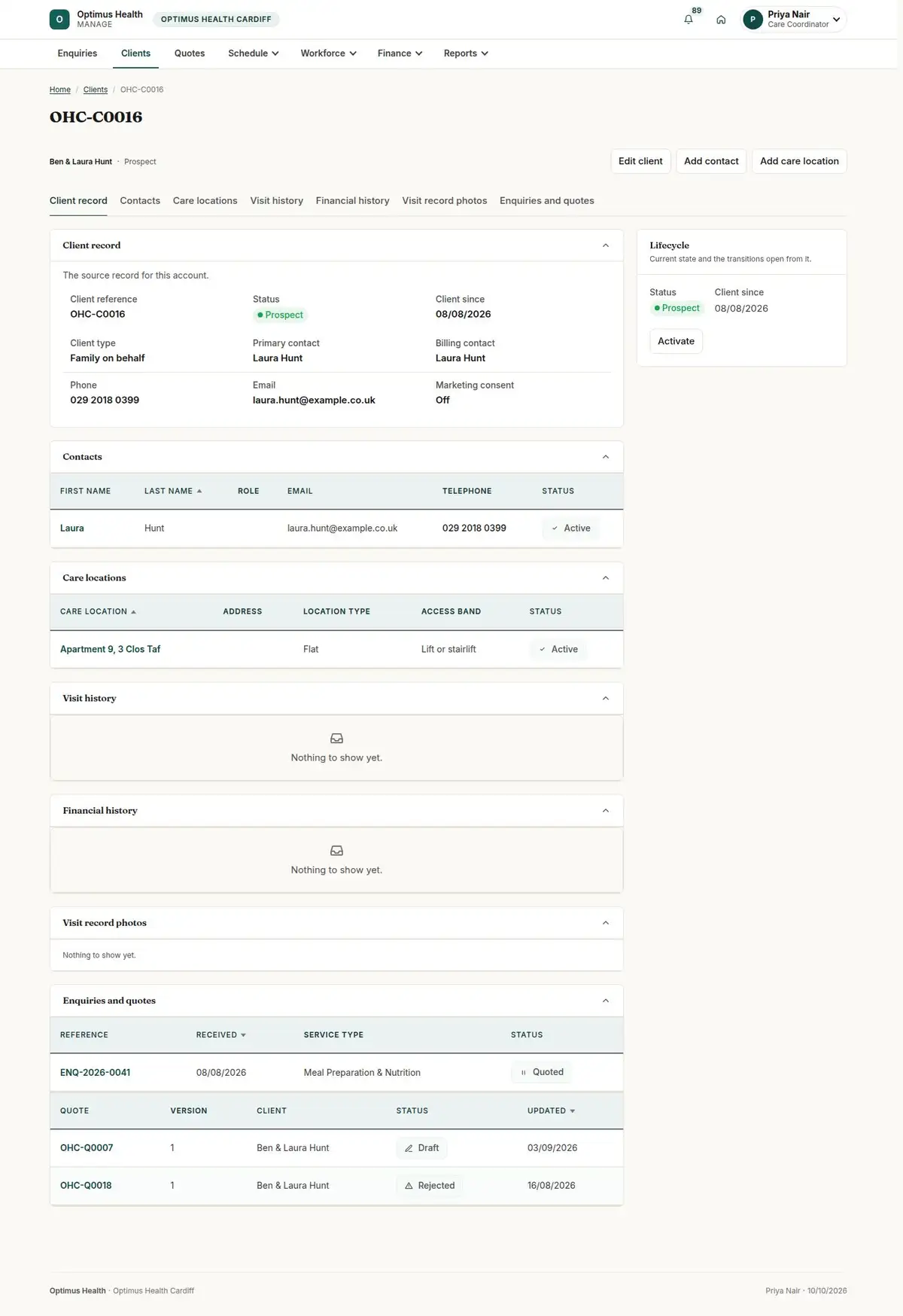Open enquiry ENQ-2026-0041

96,1073
